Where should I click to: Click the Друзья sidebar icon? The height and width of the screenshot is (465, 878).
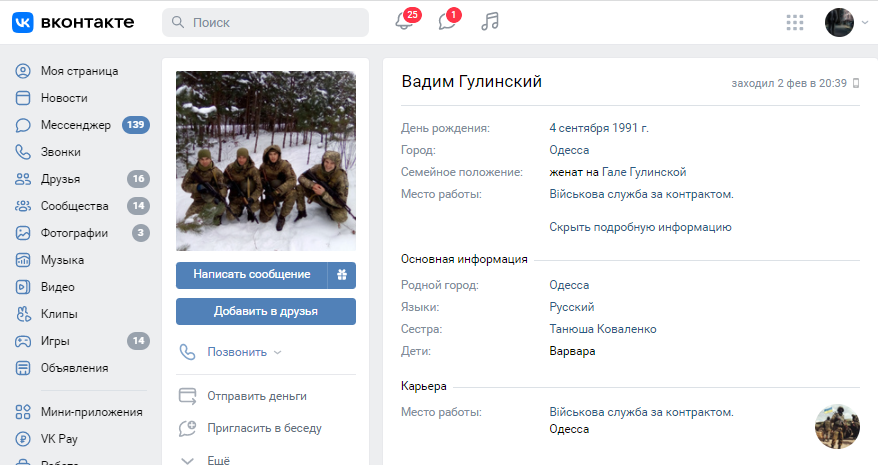point(23,179)
